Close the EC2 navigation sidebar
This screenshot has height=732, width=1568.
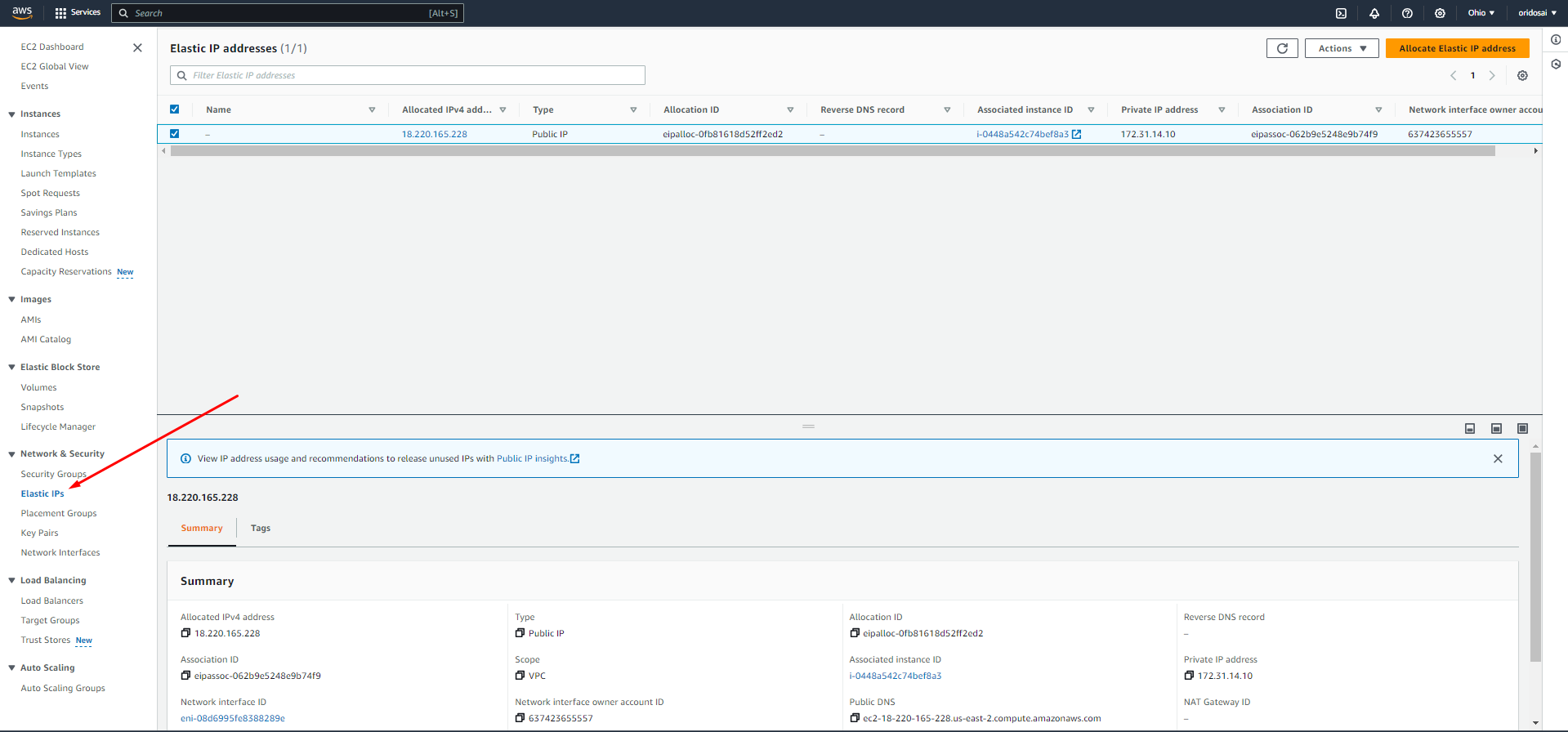[x=137, y=47]
